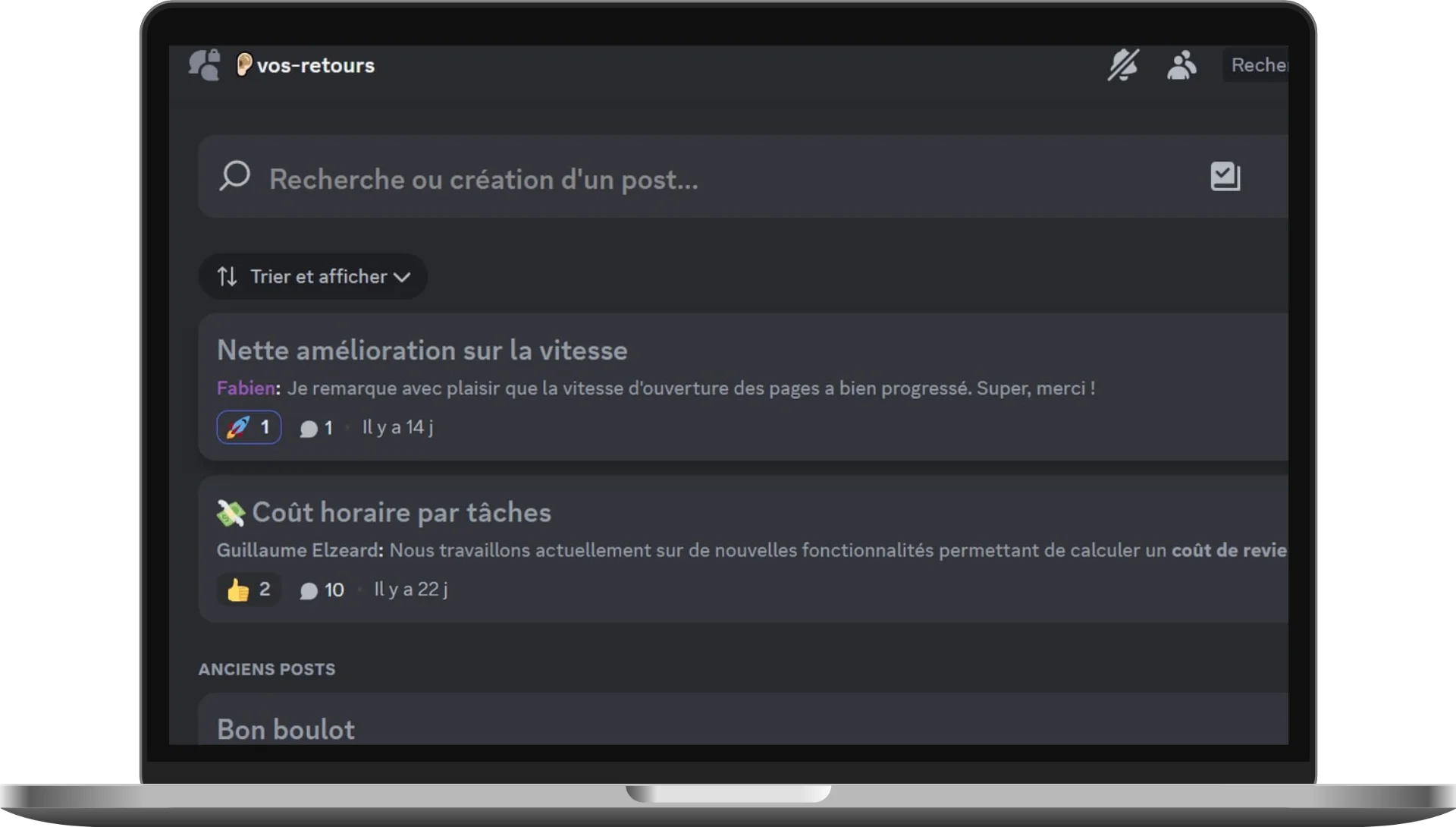Open the search magnifier in the post bar
This screenshot has height=827, width=1456.
(235, 177)
